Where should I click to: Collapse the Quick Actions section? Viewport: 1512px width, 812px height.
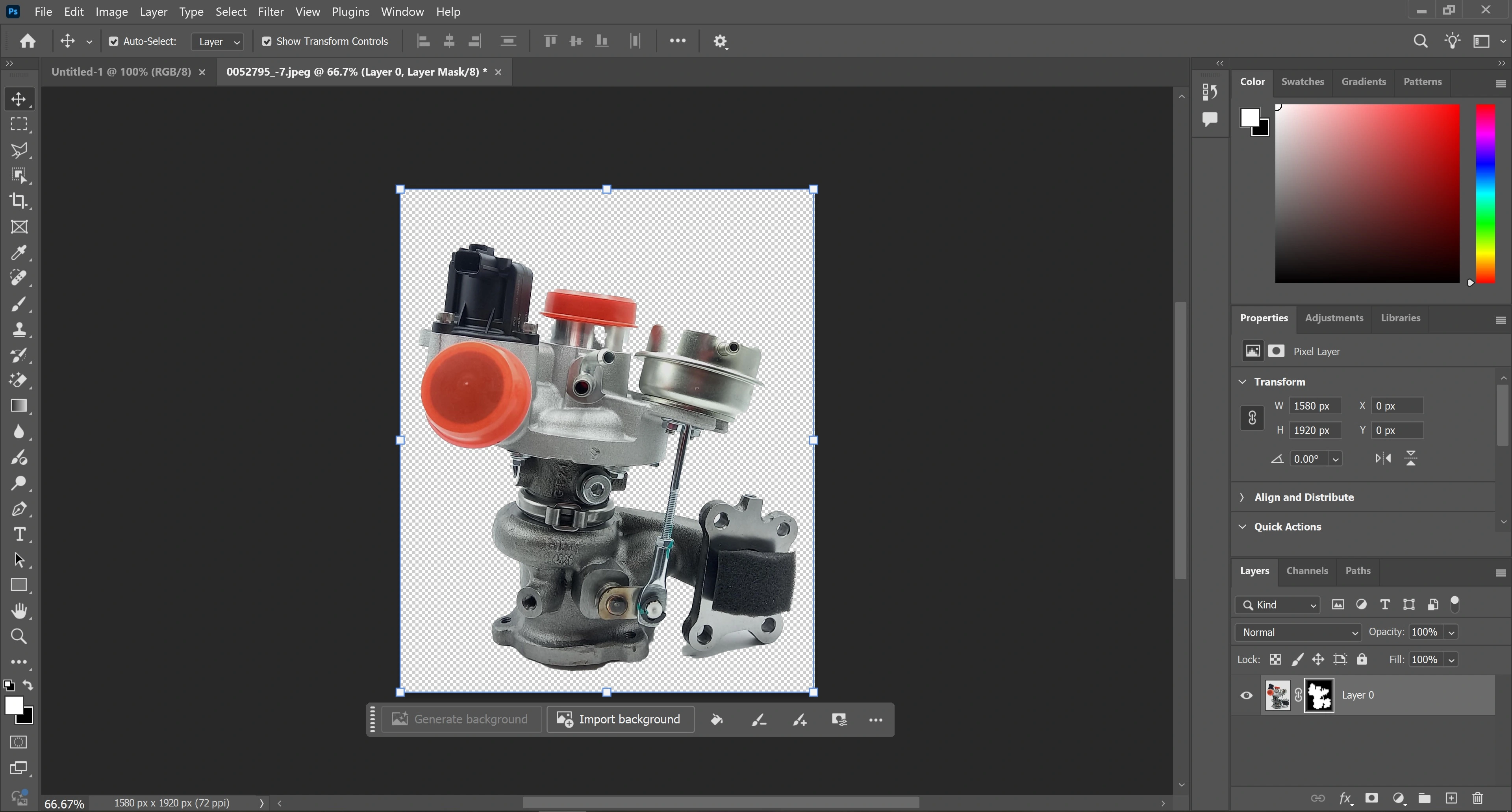coord(1243,527)
